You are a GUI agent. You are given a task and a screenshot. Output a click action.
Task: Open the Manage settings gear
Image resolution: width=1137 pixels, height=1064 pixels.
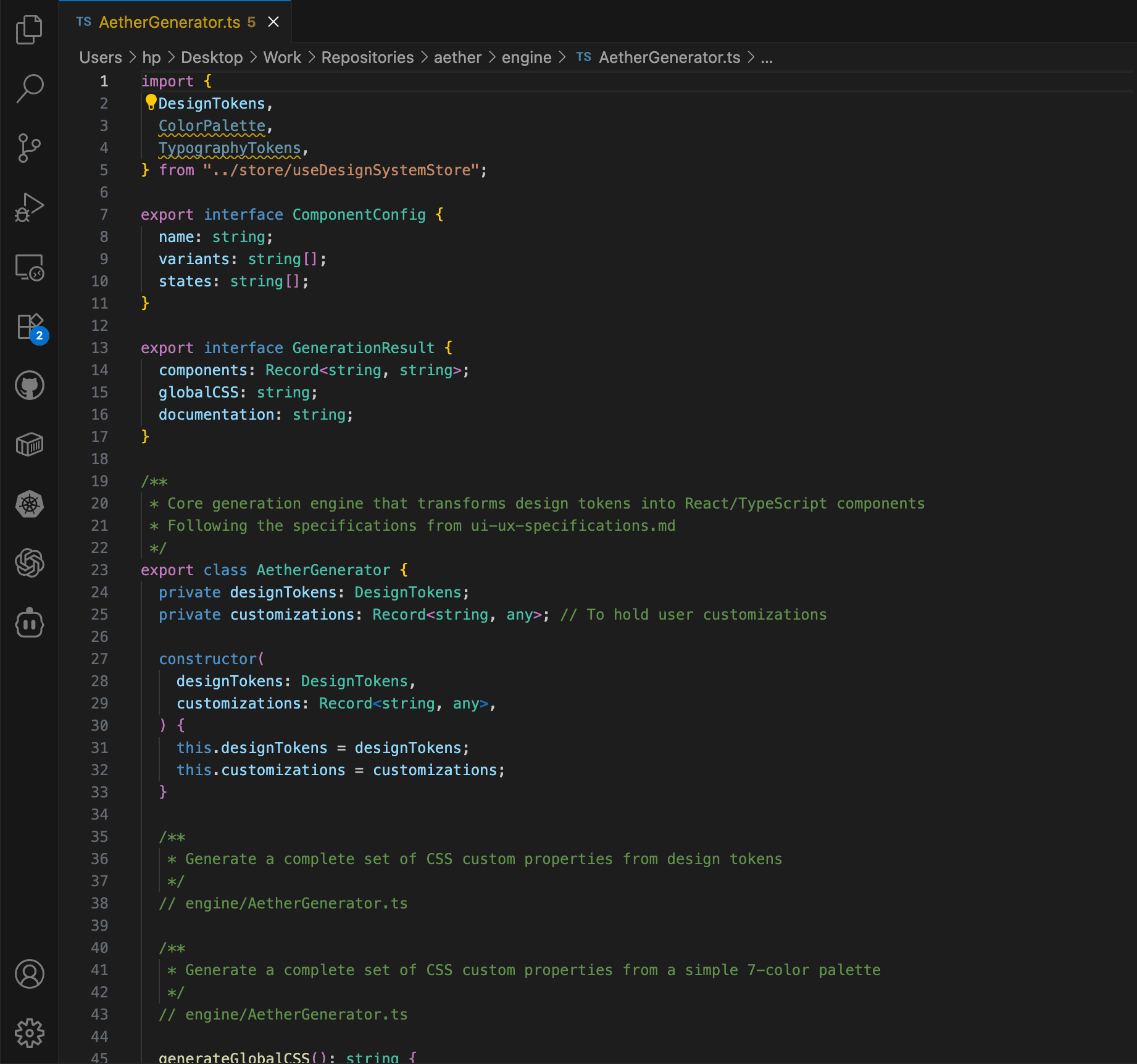pyautogui.click(x=29, y=1033)
